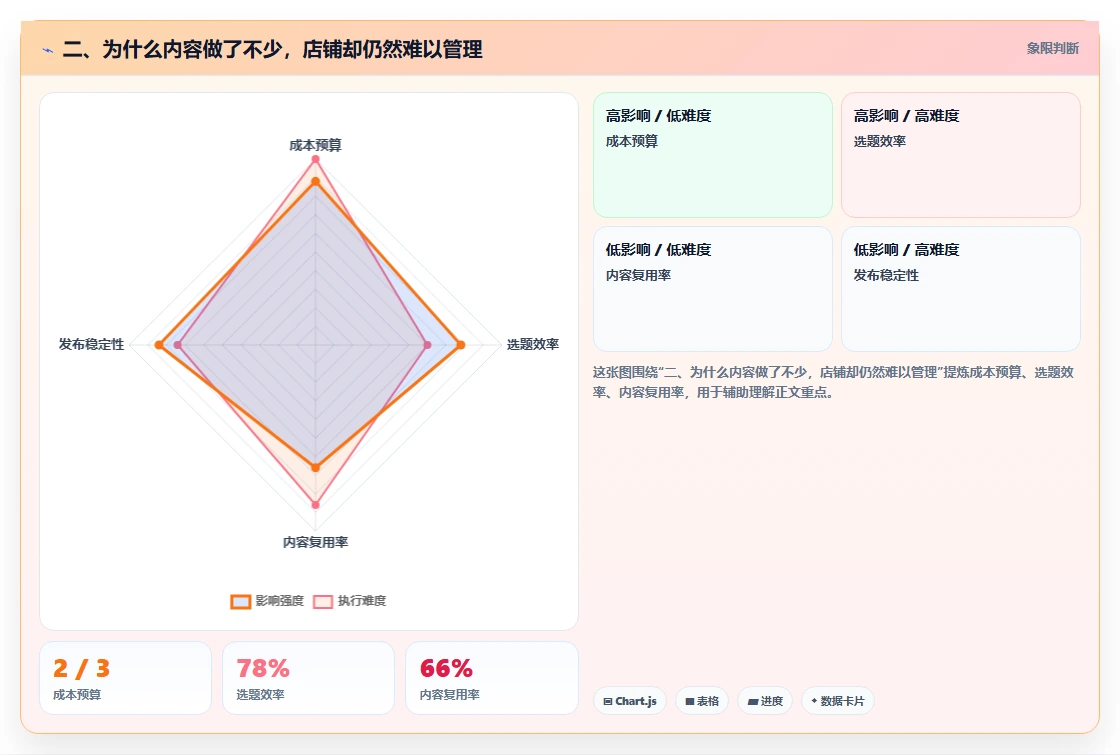Click the 选题效率 axis label on radar chart
Viewport: 1120px width, 755px height.
pos(533,344)
